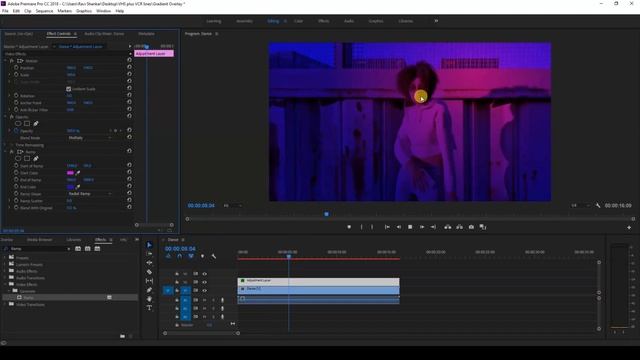Click Mark Out button in Program monitor
640x360 pixels.
(x=372, y=227)
